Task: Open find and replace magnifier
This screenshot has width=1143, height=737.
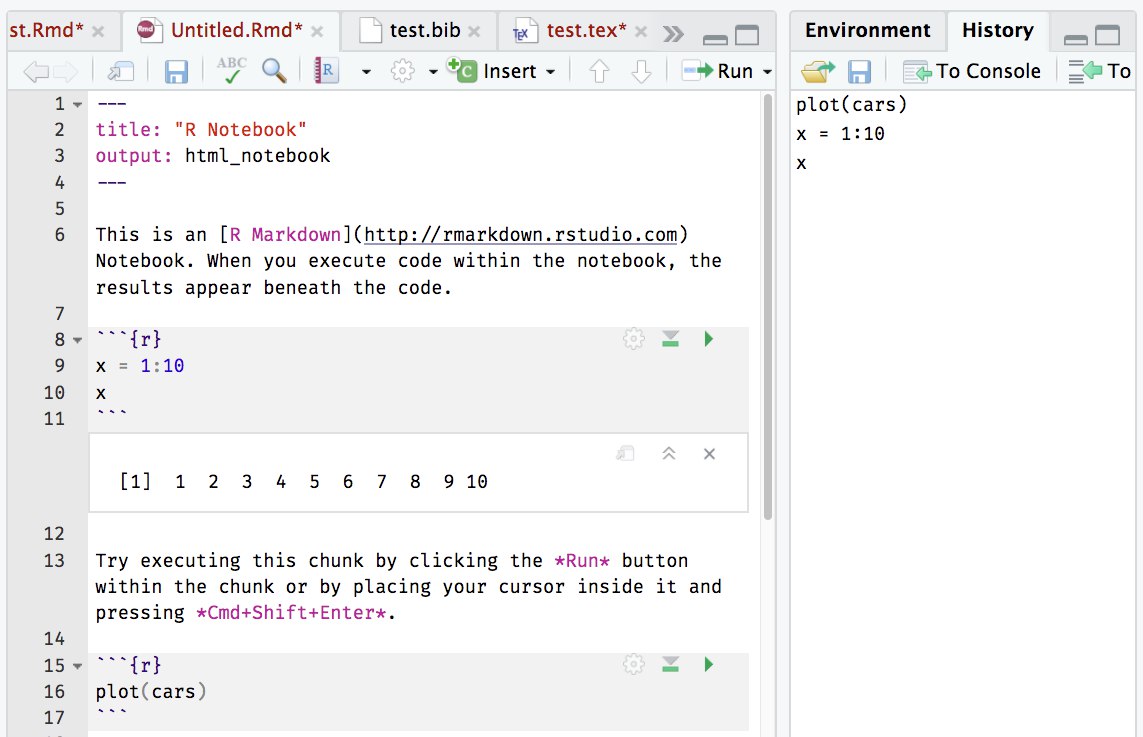Action: click(274, 71)
